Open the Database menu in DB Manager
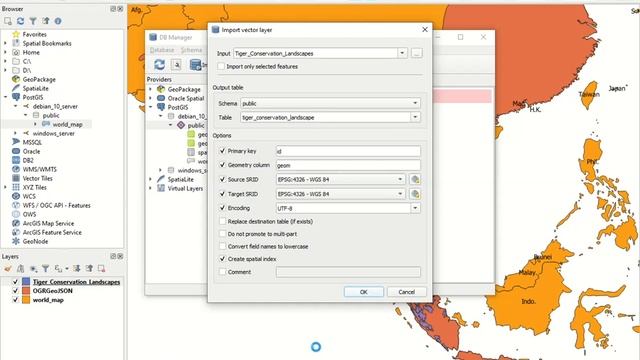640x360 pixels. [162, 50]
